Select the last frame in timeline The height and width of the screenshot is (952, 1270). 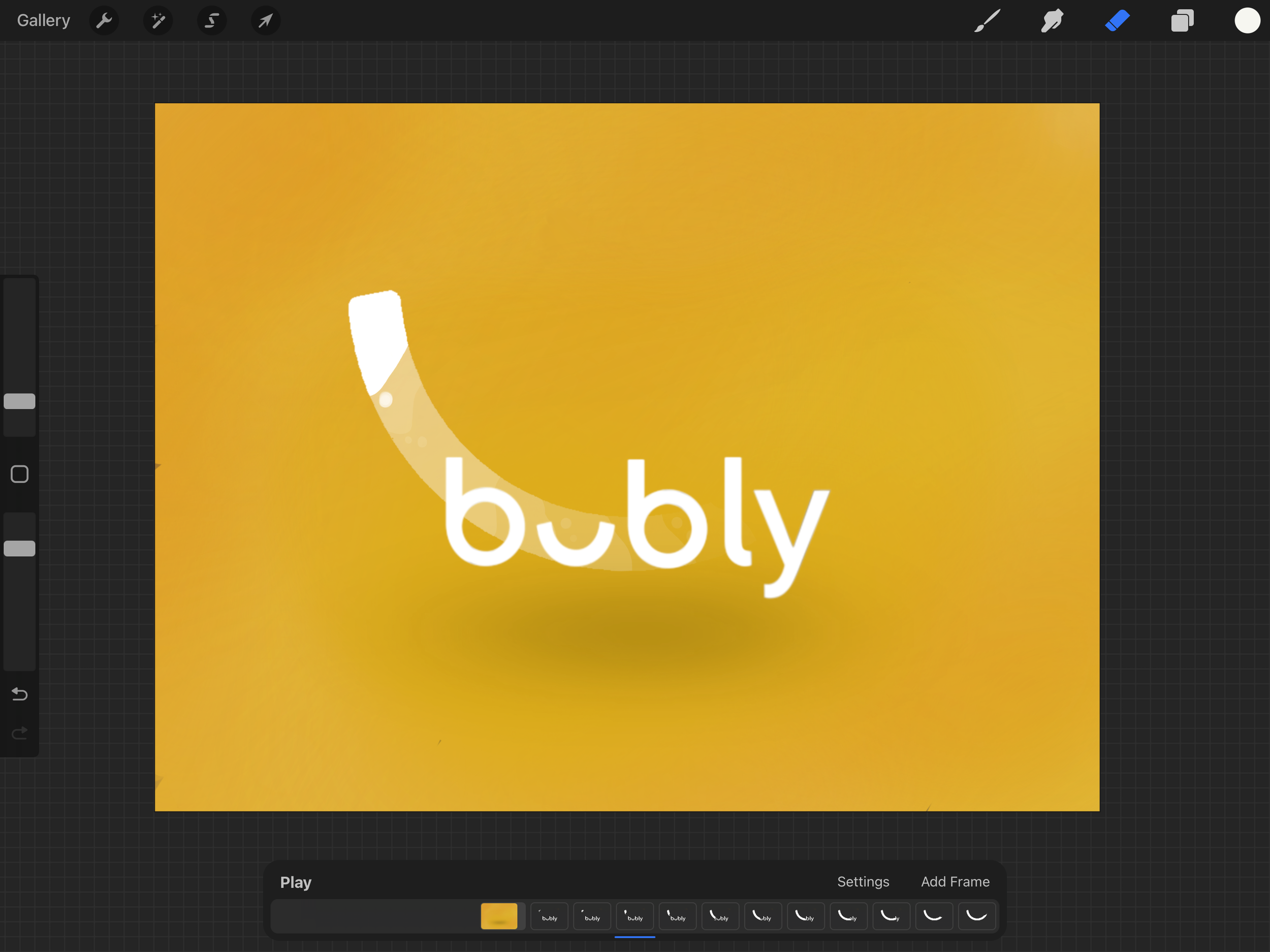pyautogui.click(x=976, y=916)
